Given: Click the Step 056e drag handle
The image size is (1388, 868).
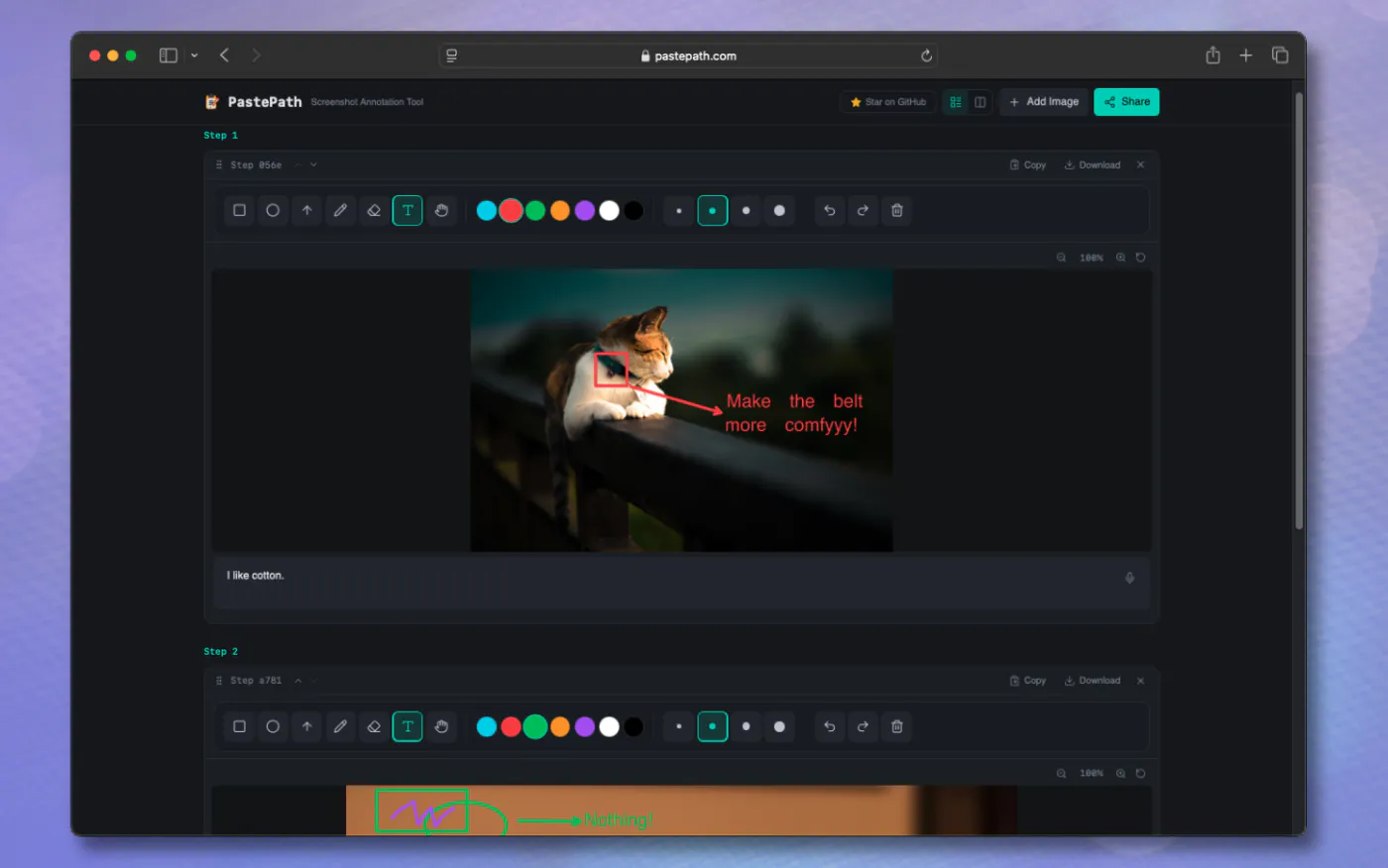Looking at the screenshot, I should (219, 165).
